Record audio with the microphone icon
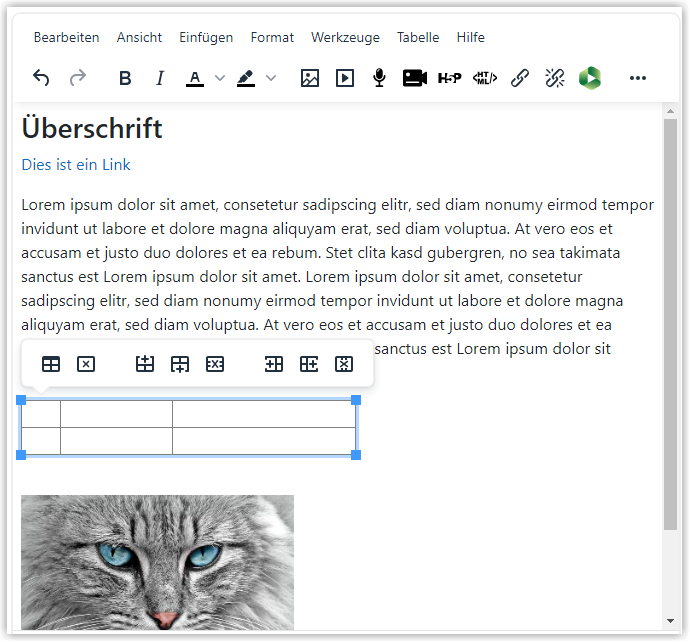This screenshot has height=642, width=690. [x=379, y=78]
